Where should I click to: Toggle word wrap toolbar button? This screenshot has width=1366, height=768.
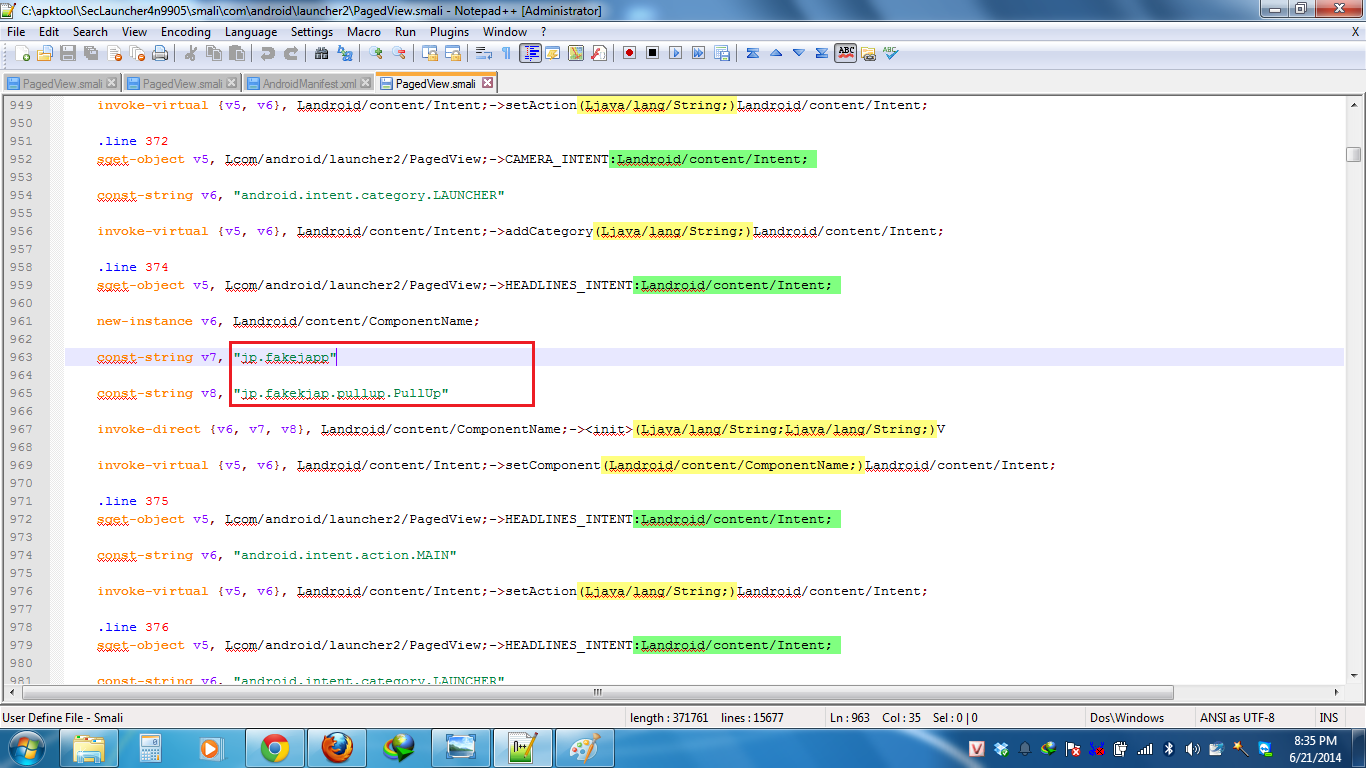tap(483, 53)
